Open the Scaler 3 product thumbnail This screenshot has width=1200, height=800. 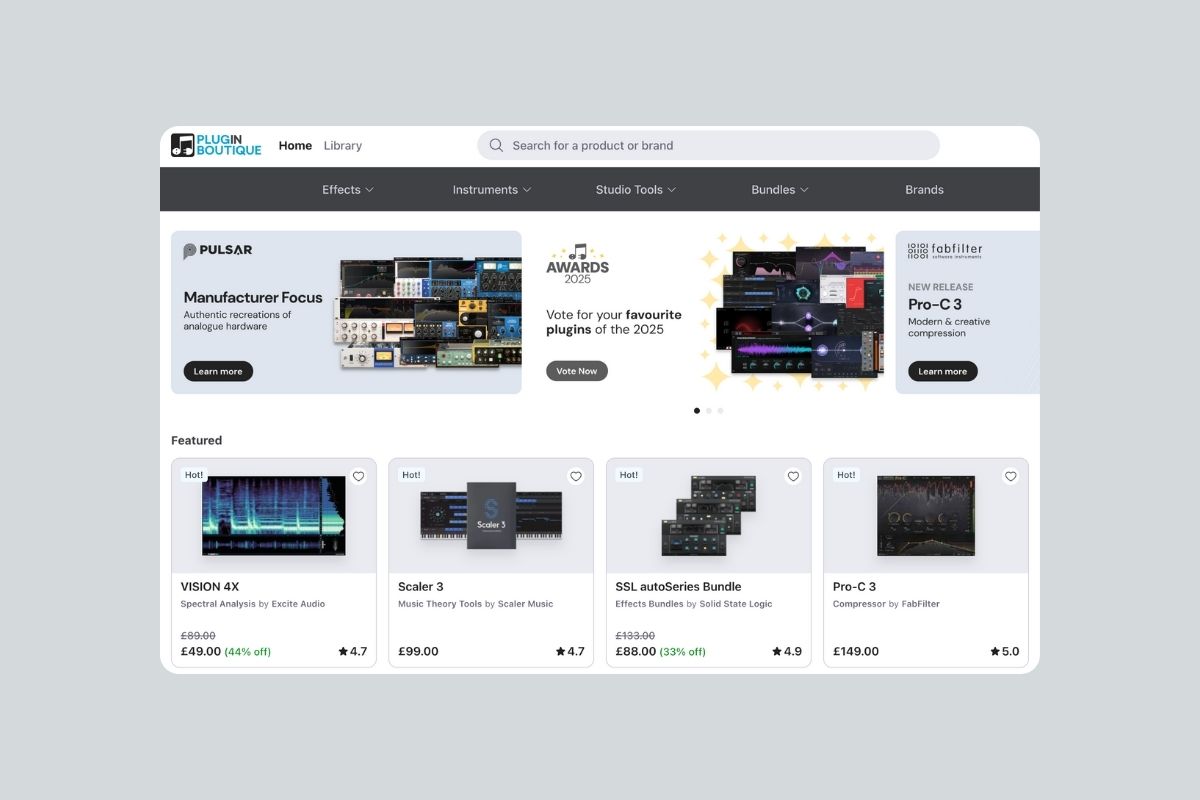491,516
